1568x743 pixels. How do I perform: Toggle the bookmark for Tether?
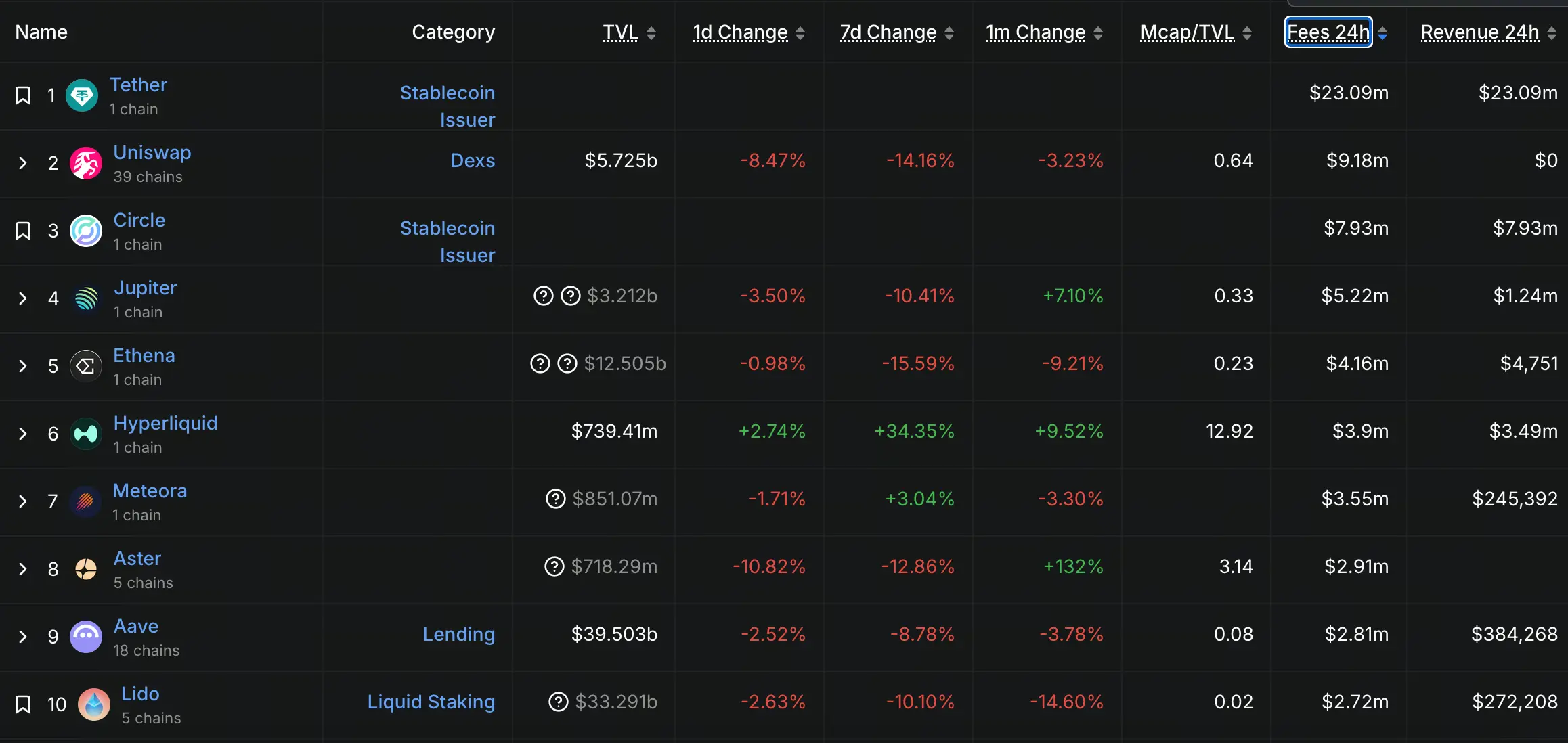23,95
